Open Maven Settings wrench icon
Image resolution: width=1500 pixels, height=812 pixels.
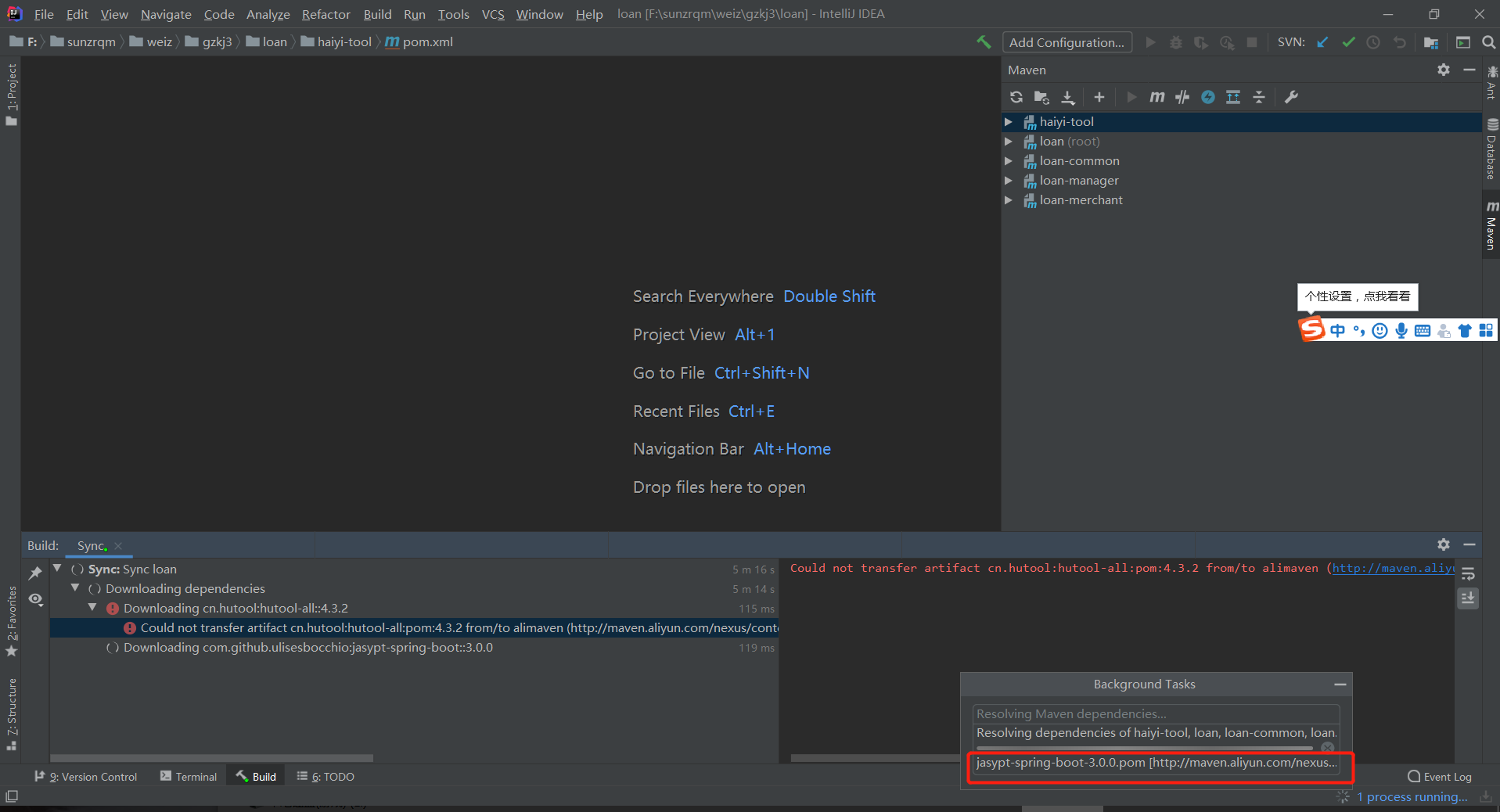(x=1291, y=97)
